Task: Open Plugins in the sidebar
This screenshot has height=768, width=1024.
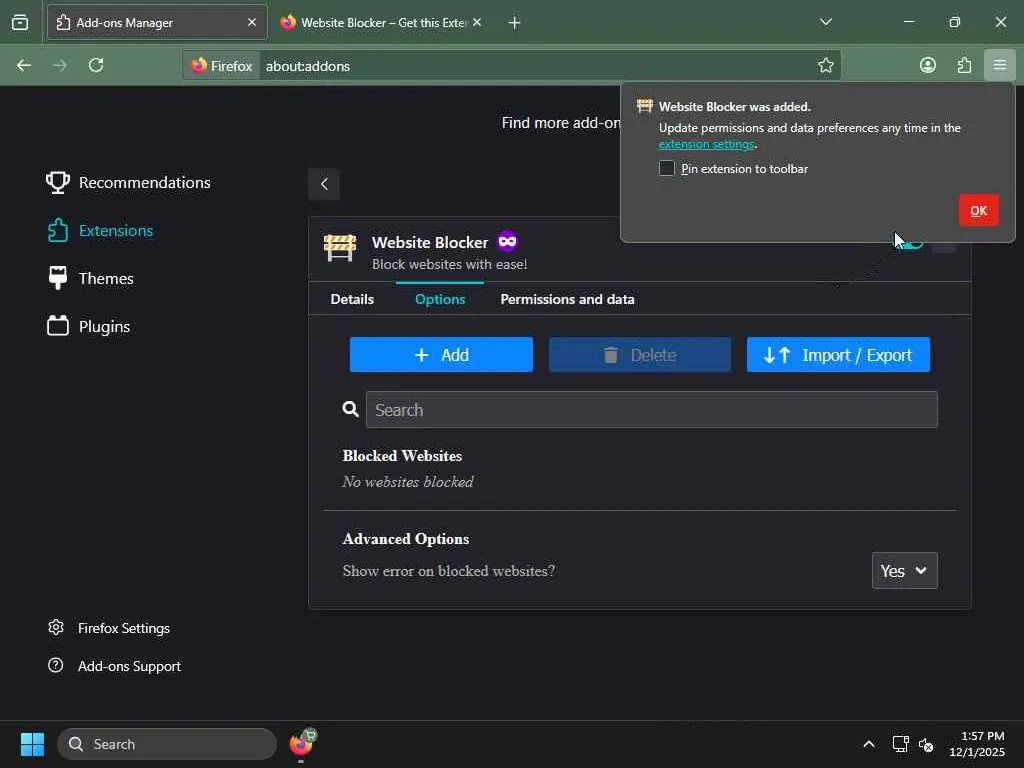Action: (88, 327)
